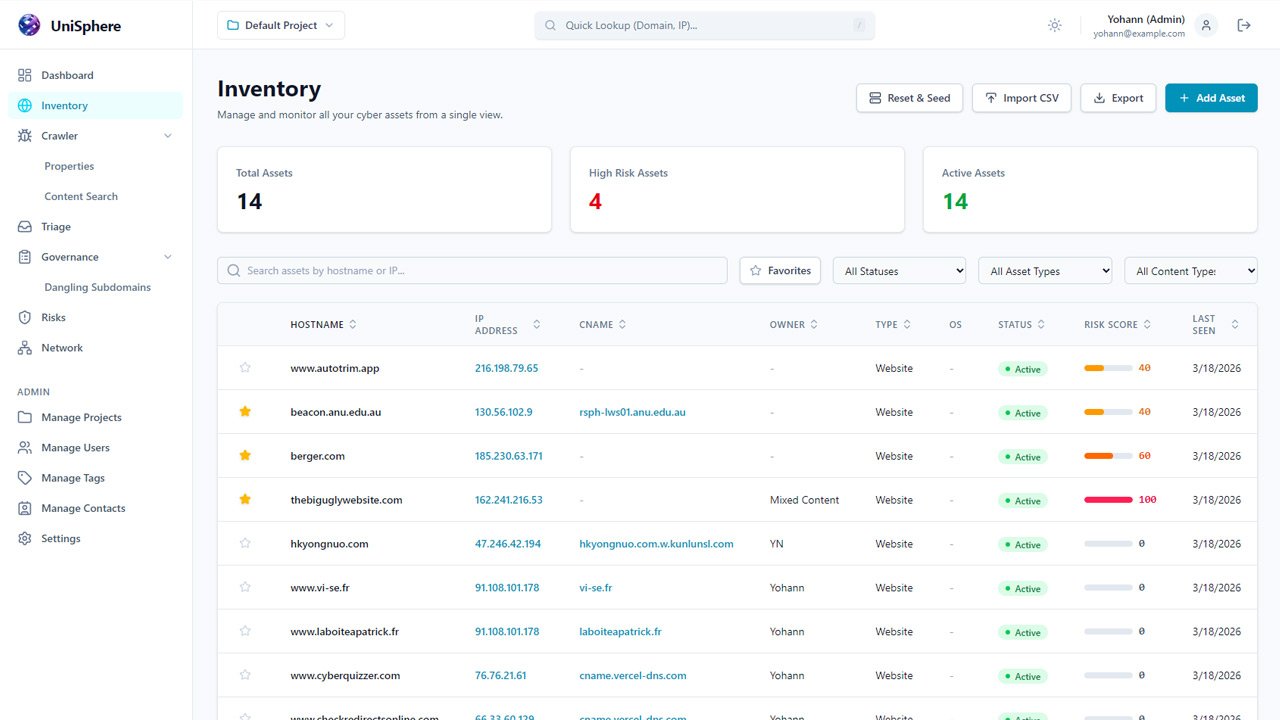
Task: Click the Risks shield icon in sidebar
Action: coord(25,318)
